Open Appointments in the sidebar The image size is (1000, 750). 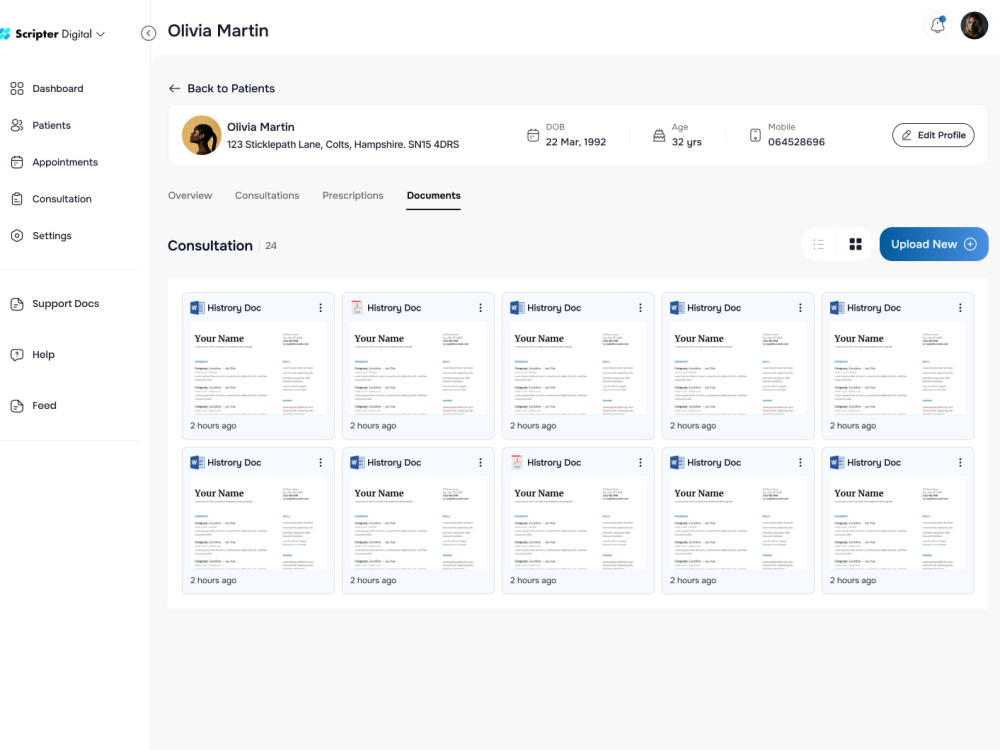54,162
